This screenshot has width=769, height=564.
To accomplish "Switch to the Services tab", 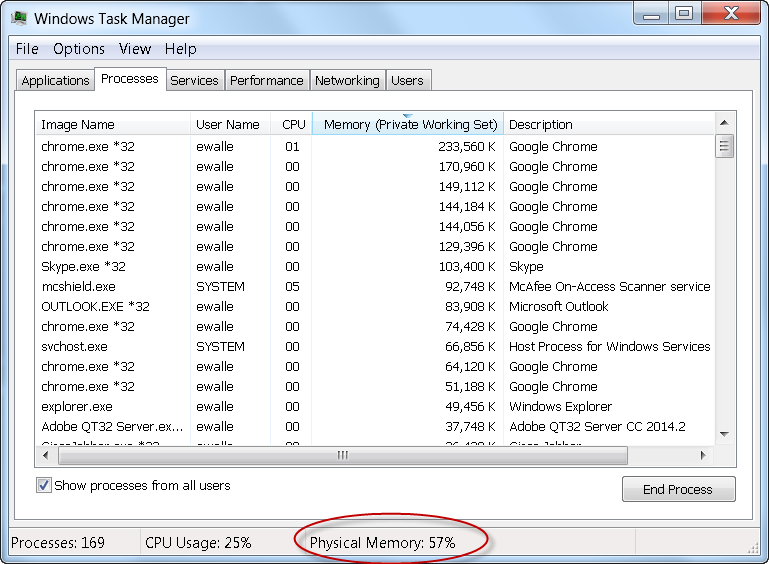I will click(x=195, y=80).
